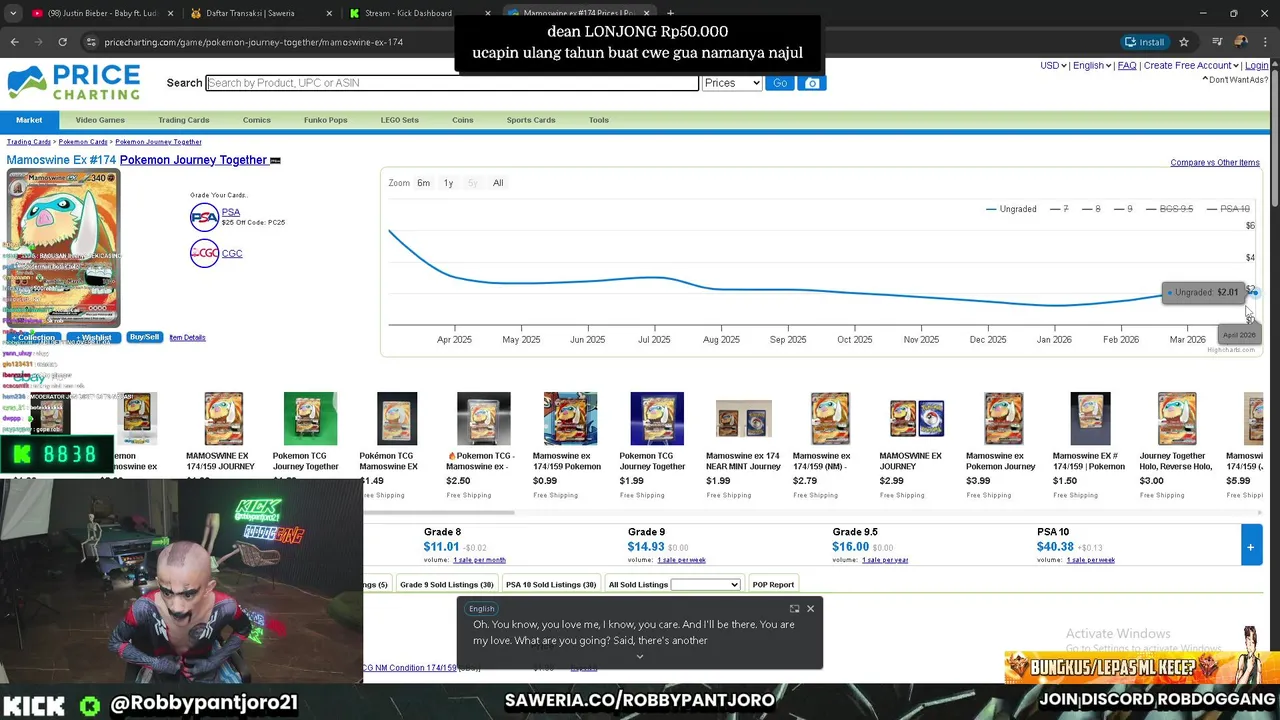
Task: Open the tab search chevron
Action: (14, 13)
